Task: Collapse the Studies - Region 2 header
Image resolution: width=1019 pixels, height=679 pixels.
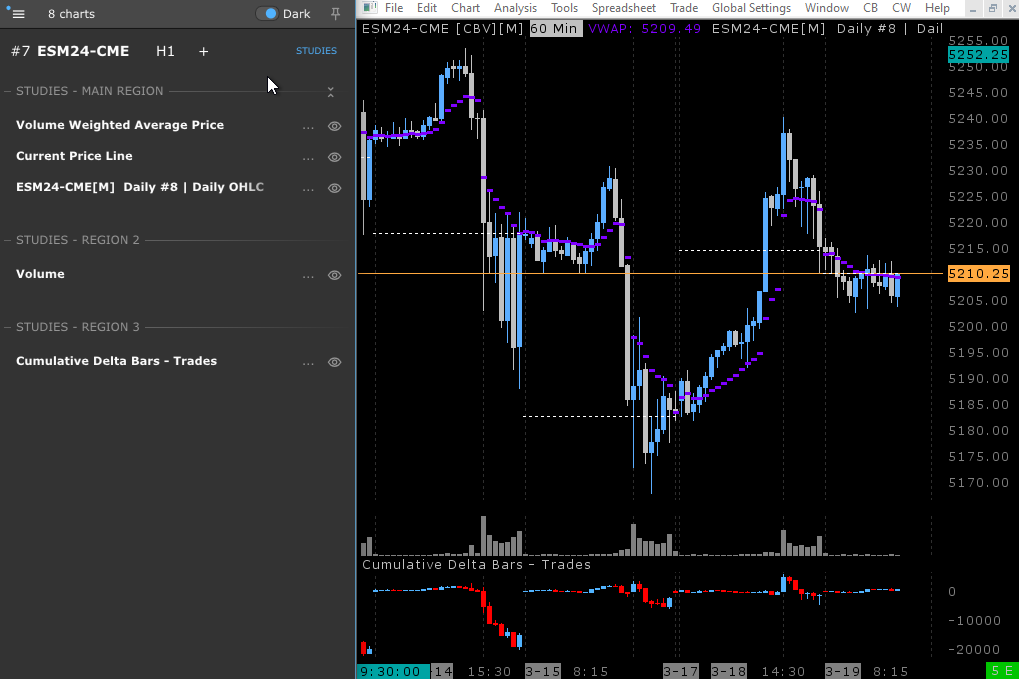Action: pyautogui.click(x=78, y=240)
